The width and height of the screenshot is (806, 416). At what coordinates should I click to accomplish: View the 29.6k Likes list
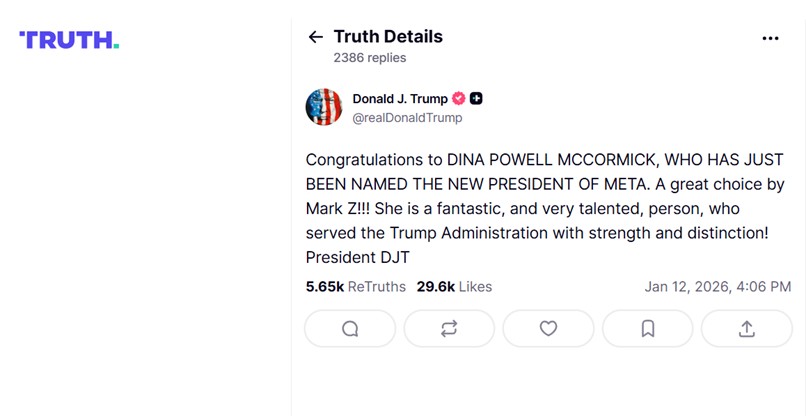[x=454, y=287]
